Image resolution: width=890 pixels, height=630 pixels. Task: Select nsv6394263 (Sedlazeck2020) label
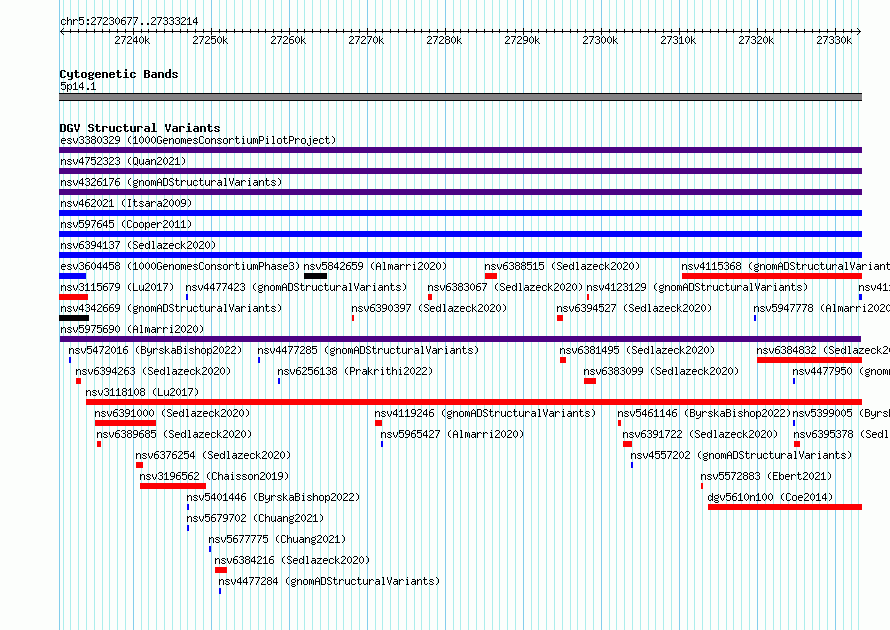pyautogui.click(x=153, y=371)
